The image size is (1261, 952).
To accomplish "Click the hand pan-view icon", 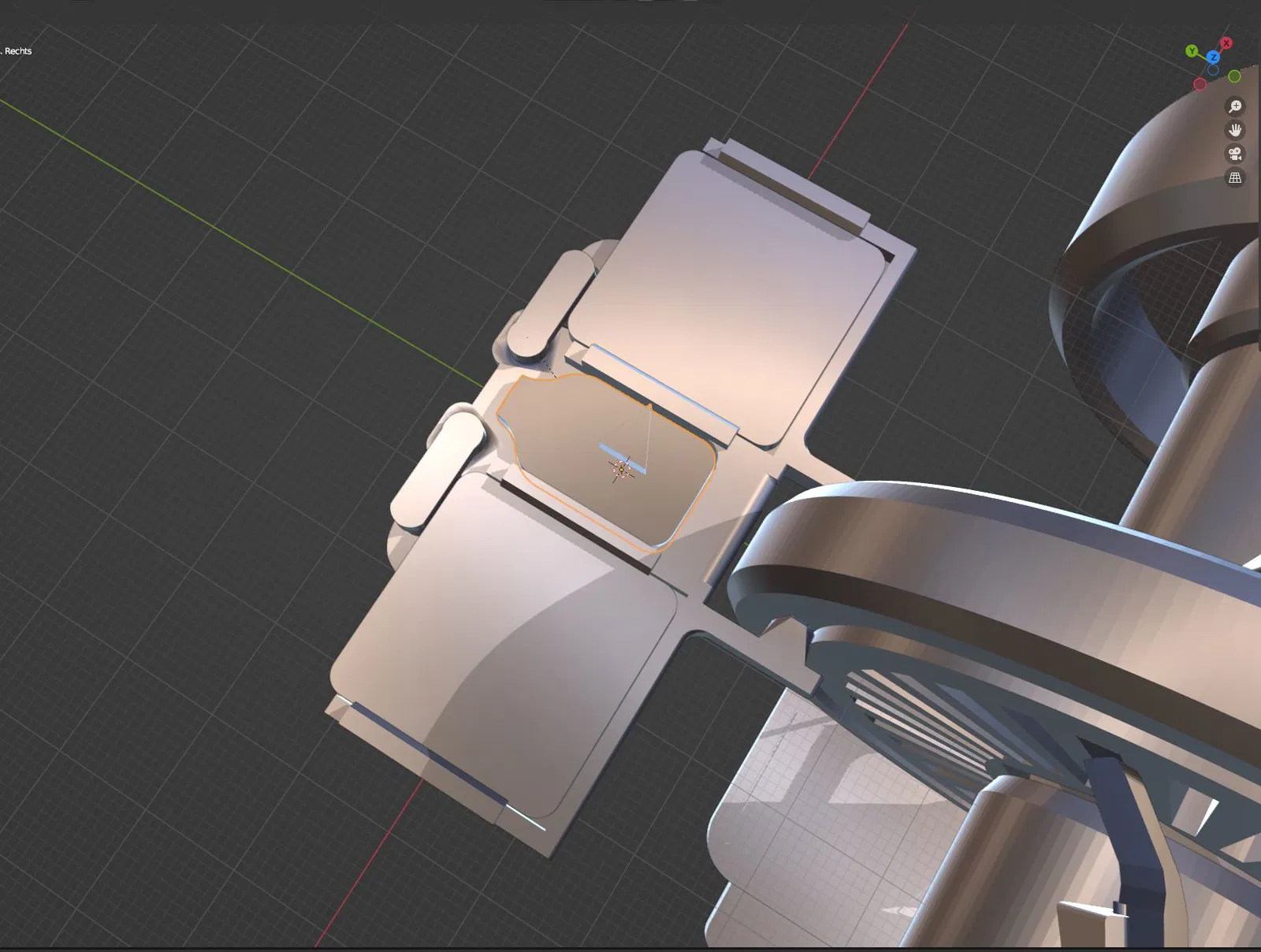I will (x=1235, y=130).
